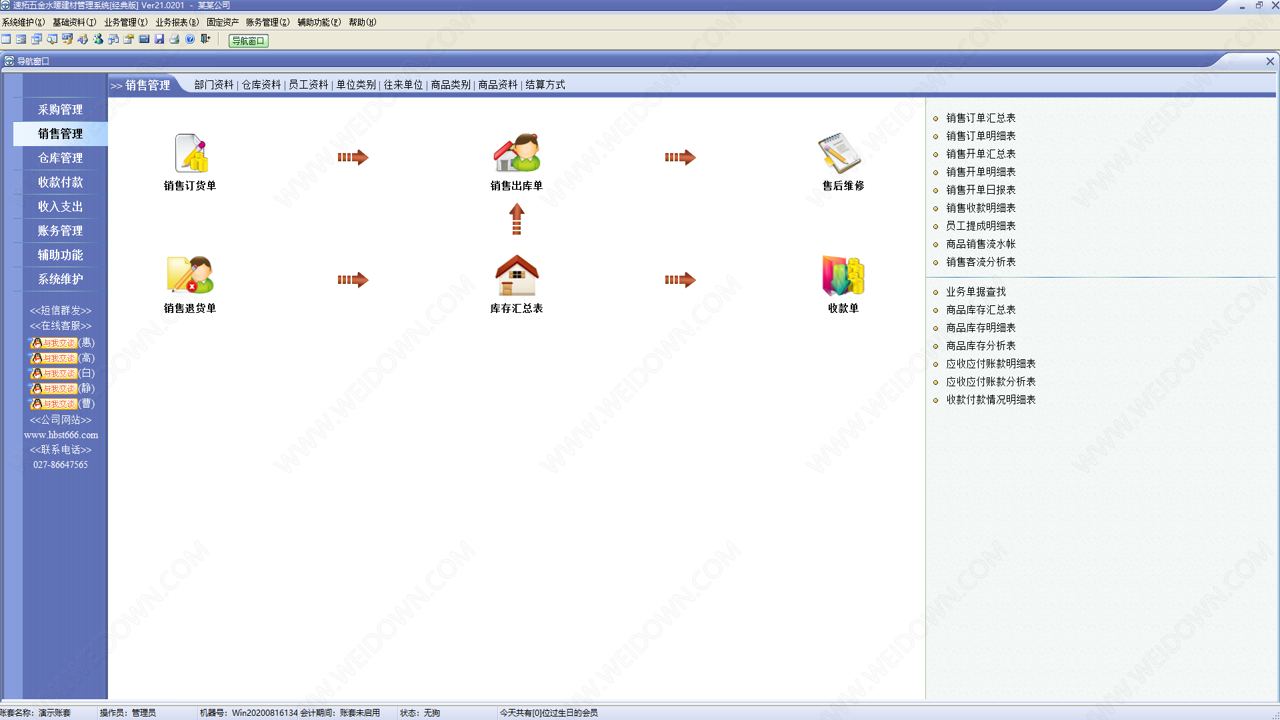Open the 商品库存分析表 report link

click(980, 346)
